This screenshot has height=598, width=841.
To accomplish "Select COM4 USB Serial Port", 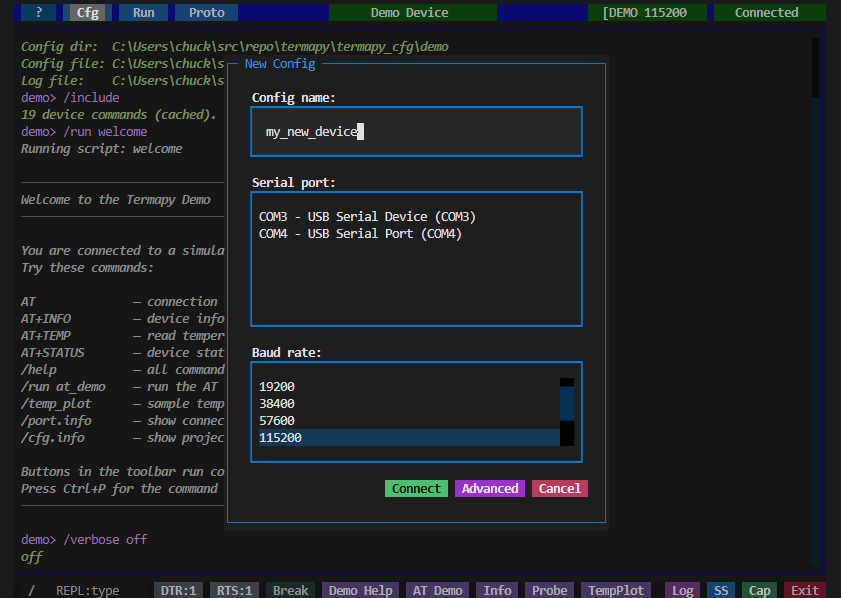I will coord(360,233).
